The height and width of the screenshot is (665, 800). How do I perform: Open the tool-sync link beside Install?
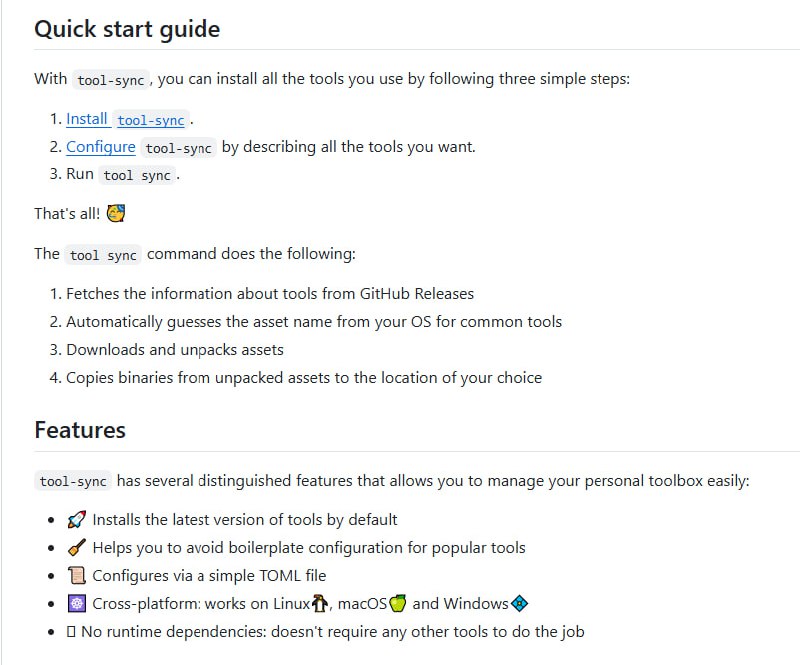[151, 120]
